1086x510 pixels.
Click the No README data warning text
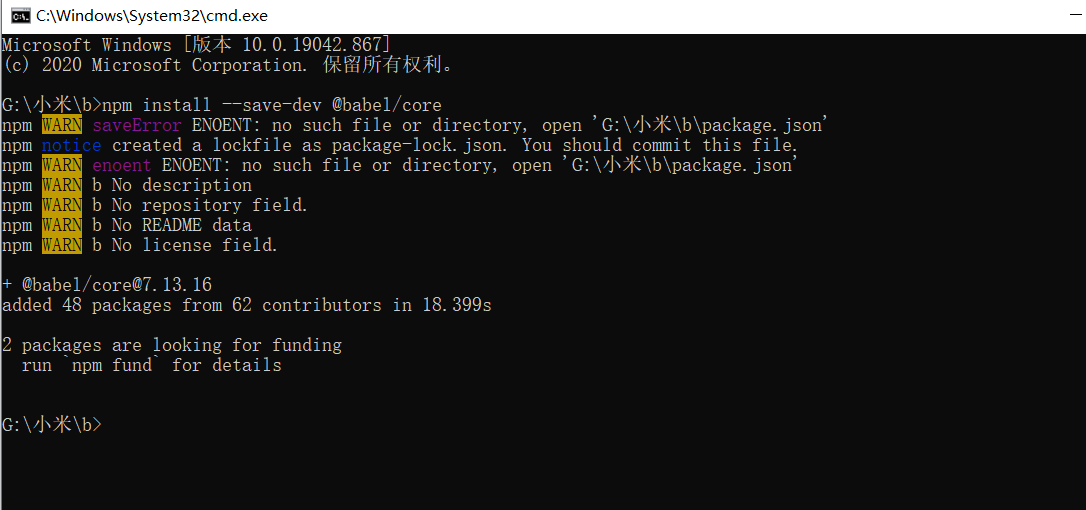click(181, 225)
